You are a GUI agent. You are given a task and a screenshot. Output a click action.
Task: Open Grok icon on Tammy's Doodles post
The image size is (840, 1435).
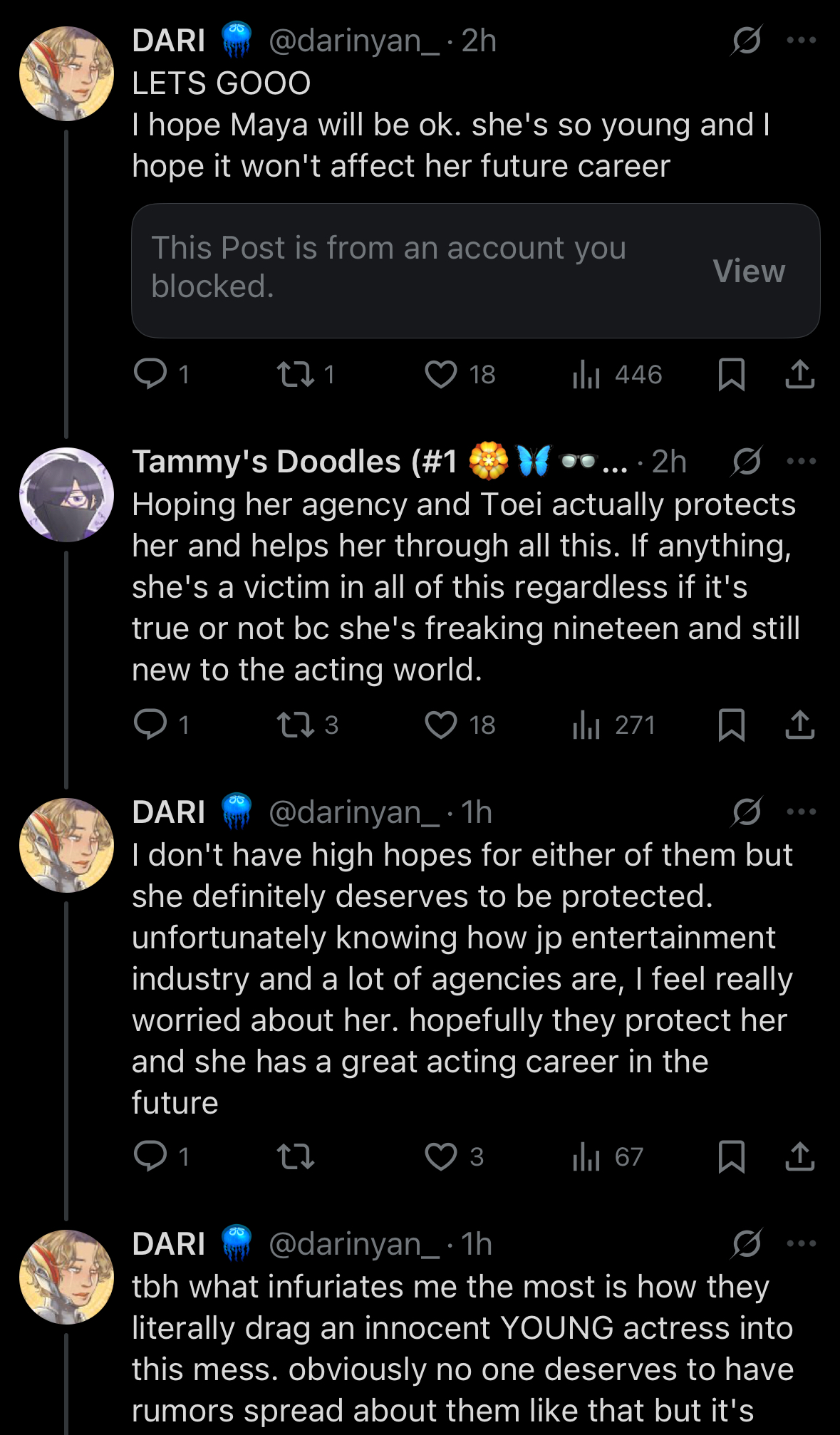pos(746,461)
